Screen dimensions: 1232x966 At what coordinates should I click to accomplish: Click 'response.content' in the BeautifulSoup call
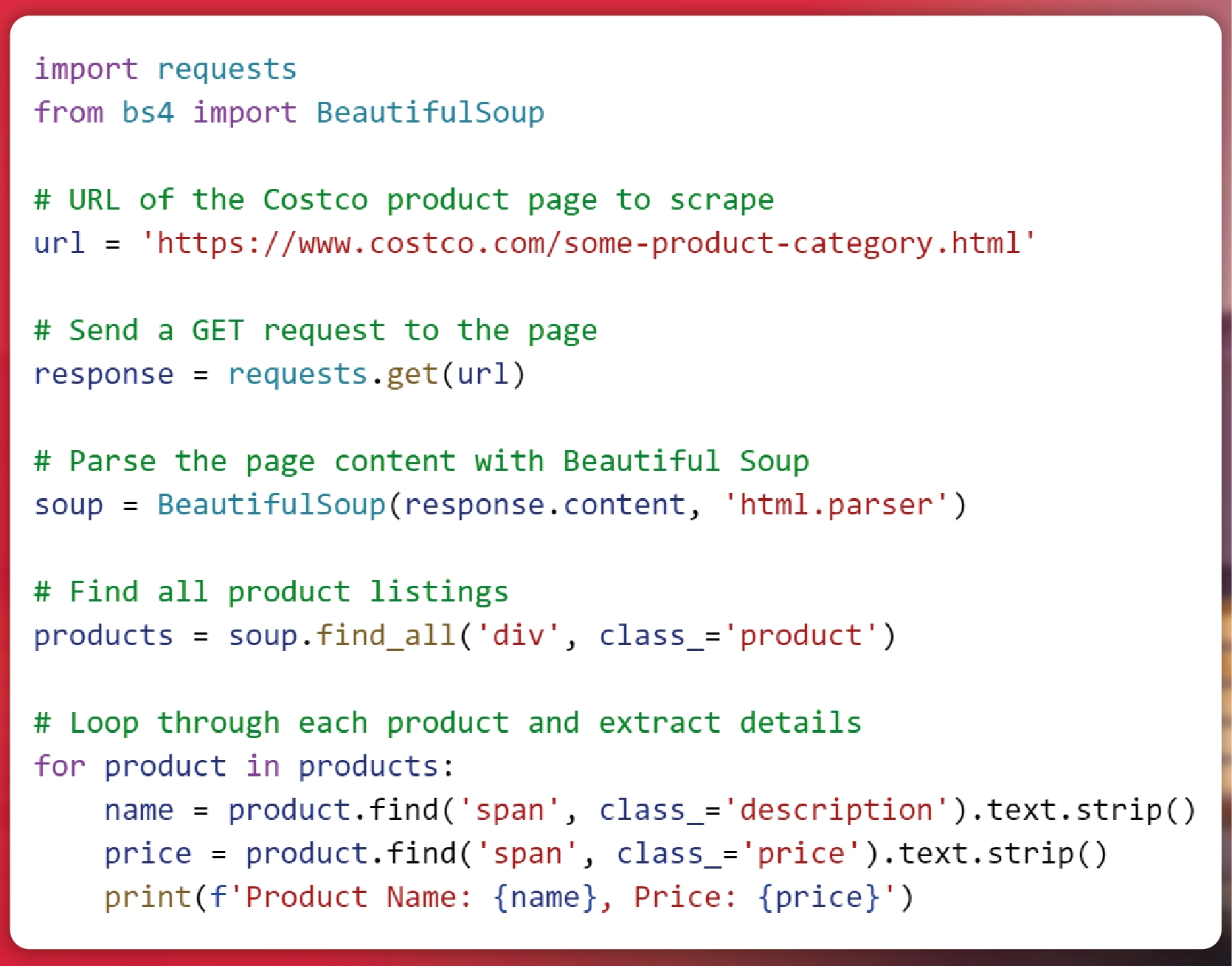(545, 505)
